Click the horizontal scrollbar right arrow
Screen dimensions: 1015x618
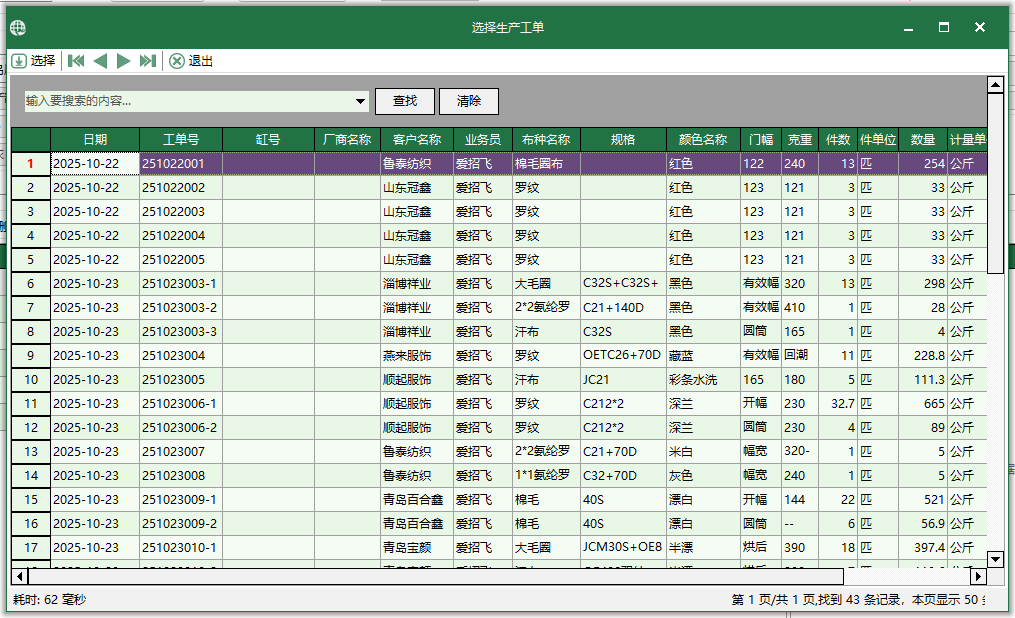(x=978, y=577)
